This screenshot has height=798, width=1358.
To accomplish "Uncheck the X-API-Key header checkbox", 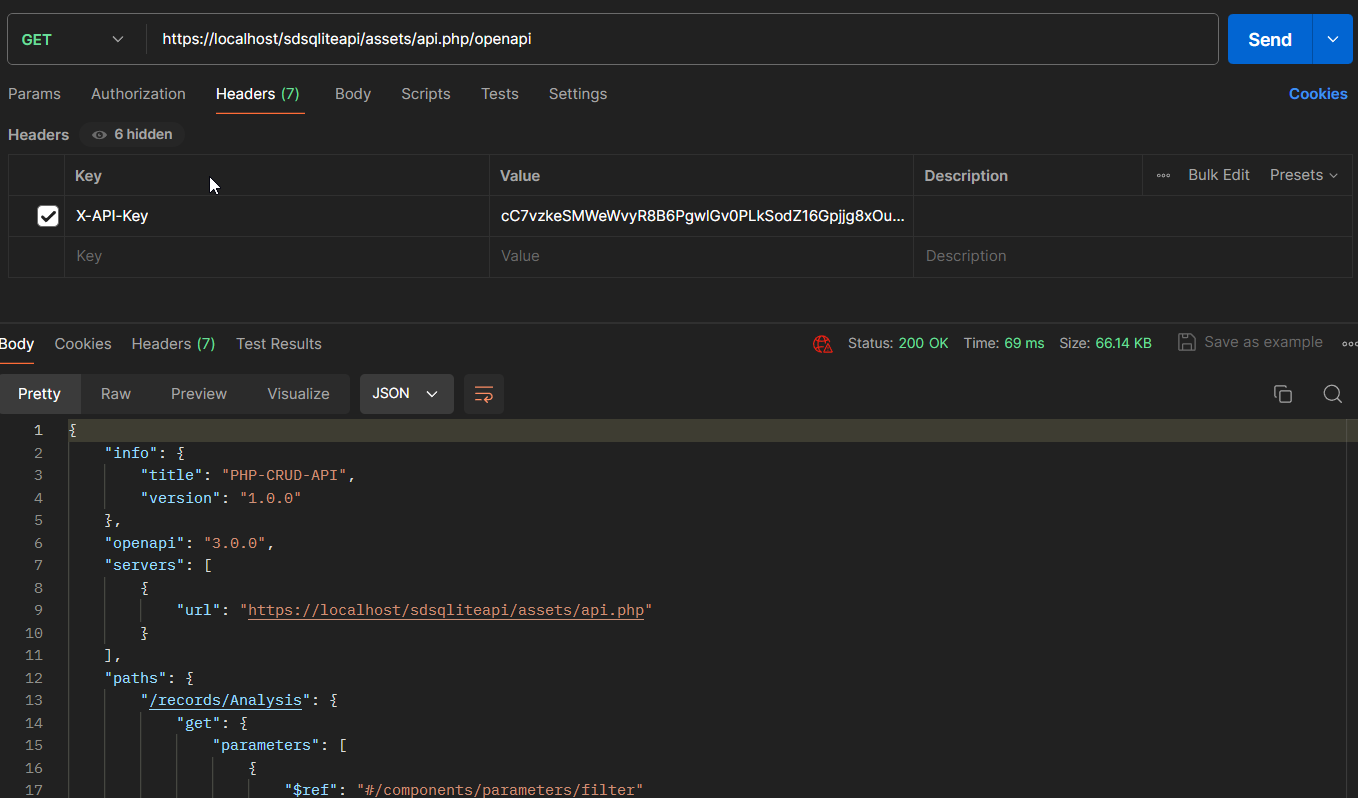I will (48, 216).
